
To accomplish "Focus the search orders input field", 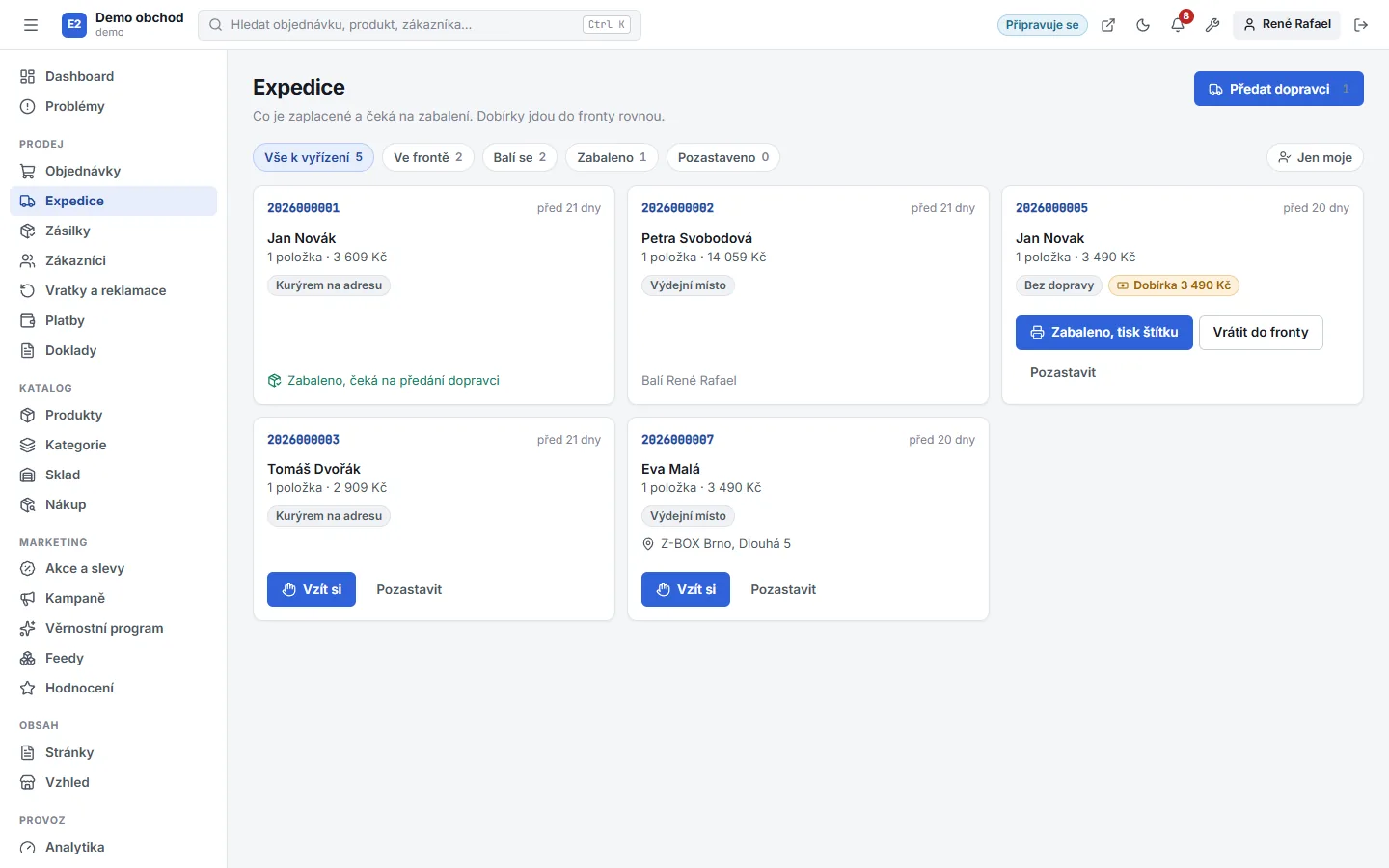I will 420,25.
